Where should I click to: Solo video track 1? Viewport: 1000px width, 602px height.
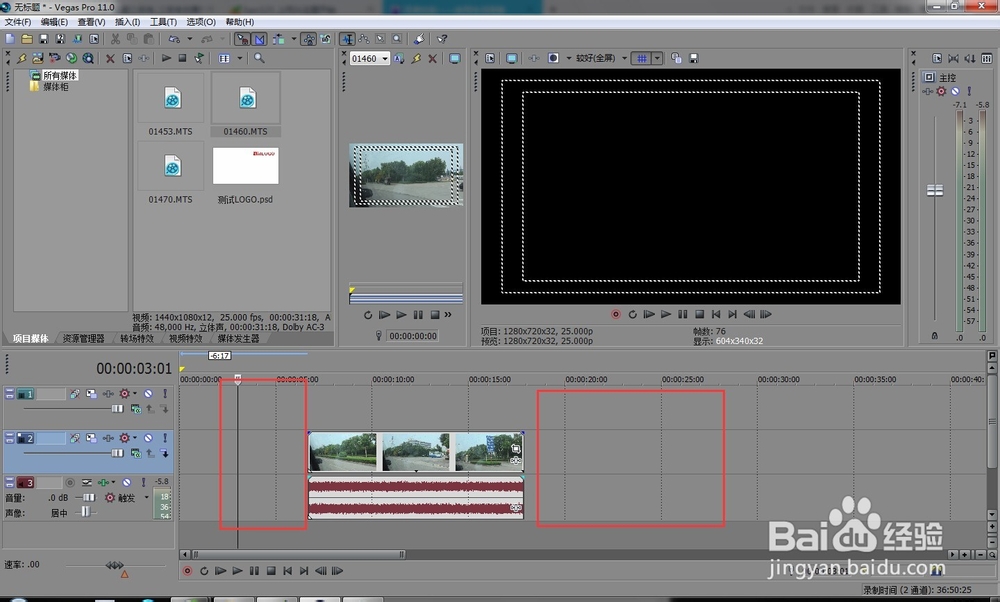click(165, 394)
